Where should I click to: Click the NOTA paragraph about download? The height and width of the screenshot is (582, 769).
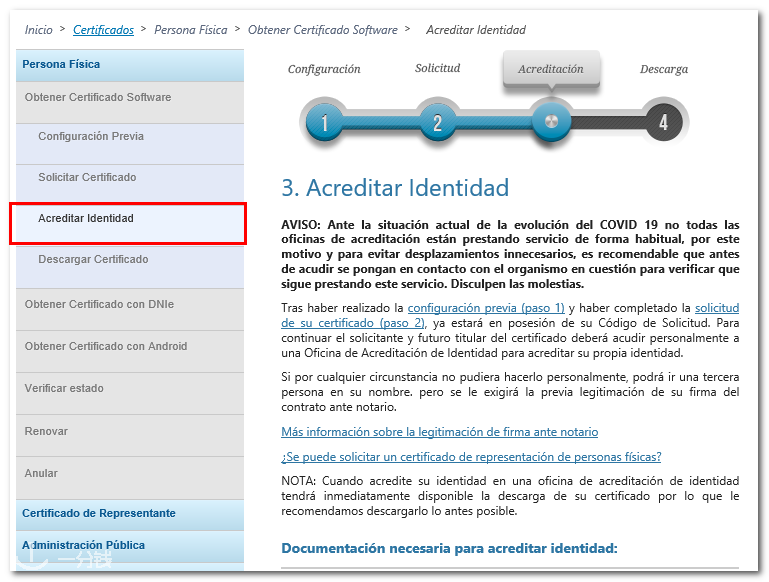pyautogui.click(x=510, y=496)
